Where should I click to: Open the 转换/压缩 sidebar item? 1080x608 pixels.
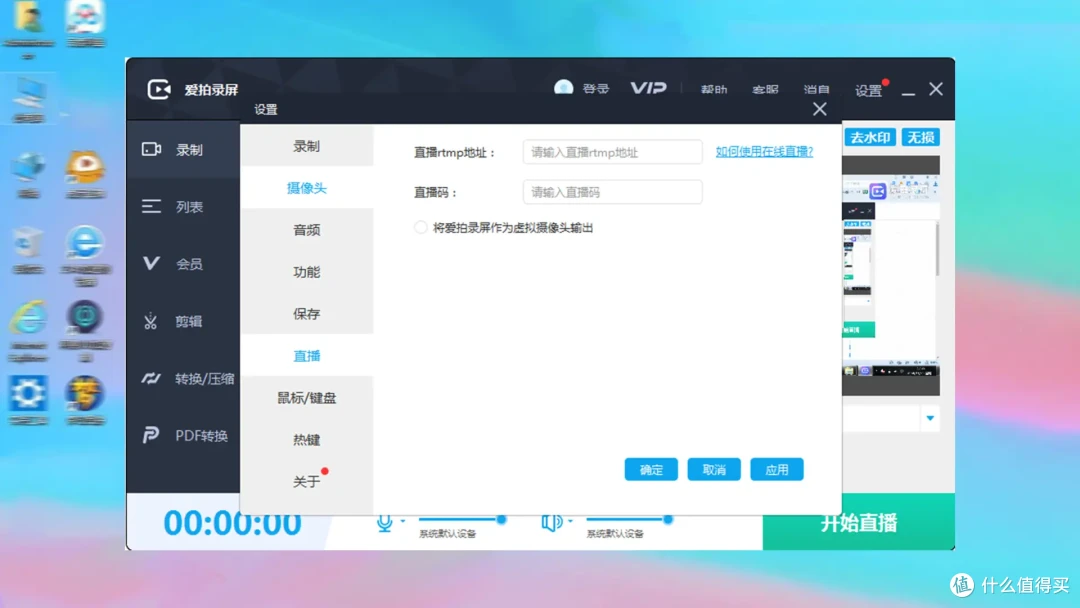(183, 378)
